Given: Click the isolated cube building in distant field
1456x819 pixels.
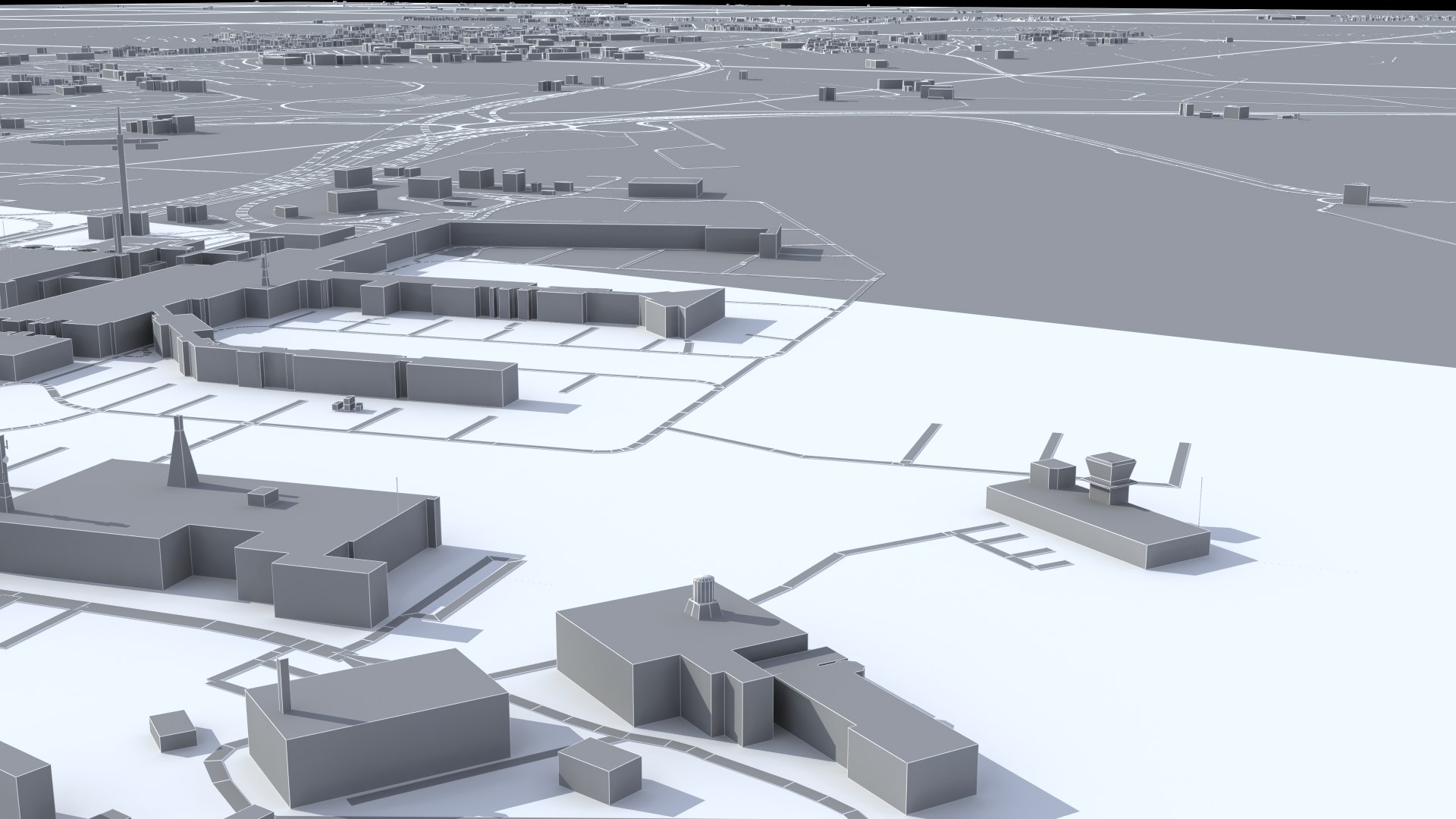Looking at the screenshot, I should click(1354, 194).
